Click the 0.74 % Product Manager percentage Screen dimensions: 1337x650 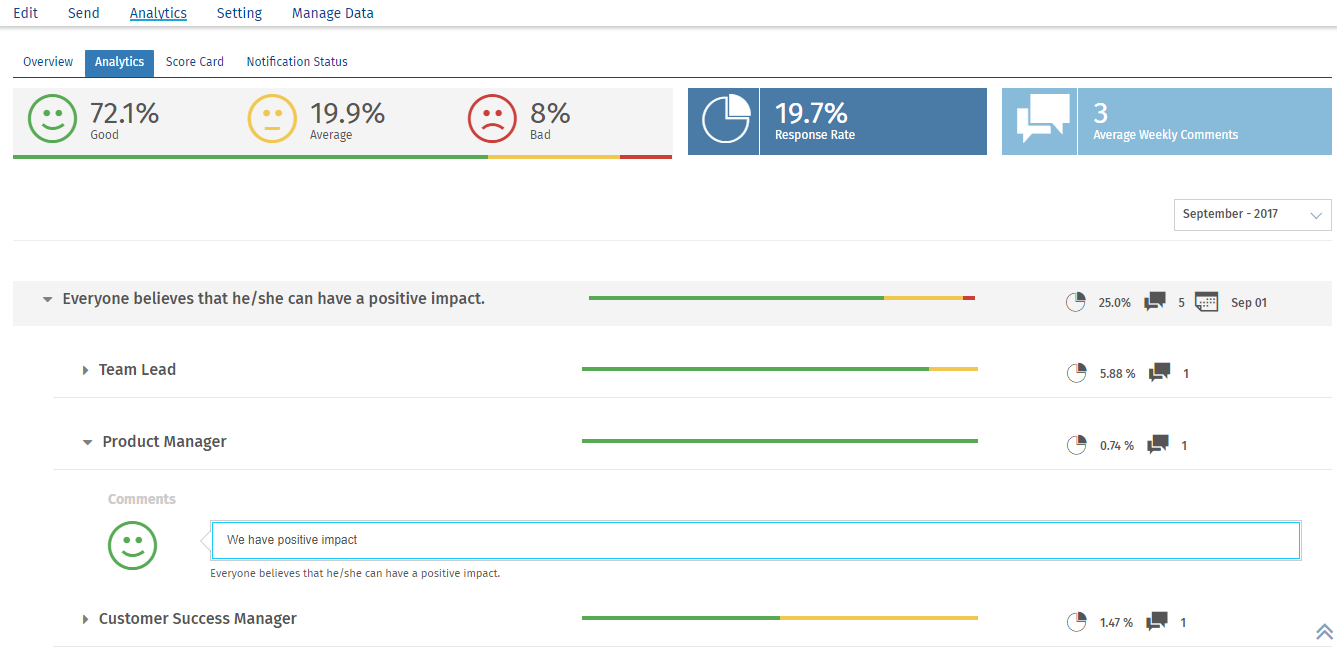1117,446
